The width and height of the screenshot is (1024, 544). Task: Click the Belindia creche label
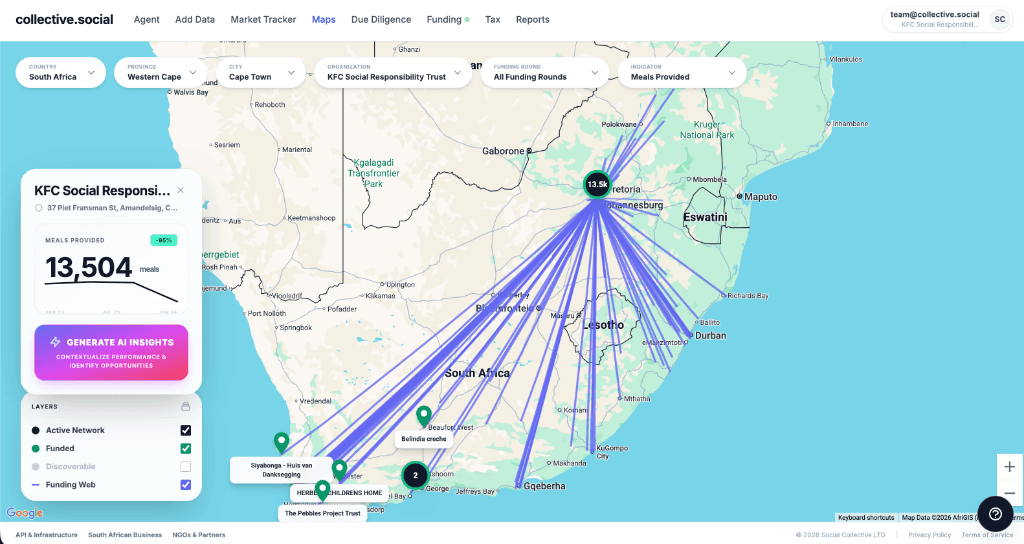[424, 439]
